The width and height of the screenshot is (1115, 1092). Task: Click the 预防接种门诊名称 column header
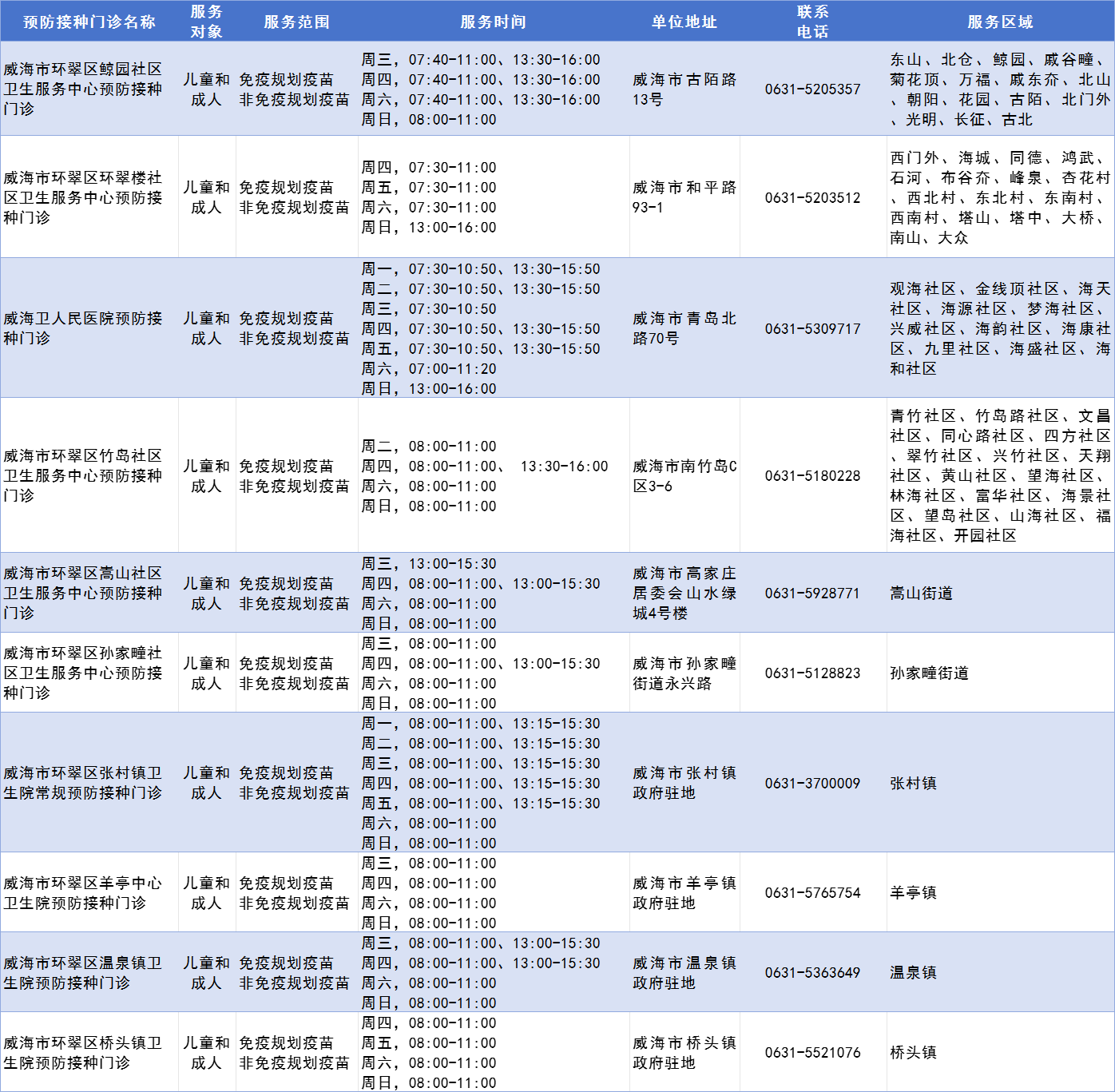(89, 22)
